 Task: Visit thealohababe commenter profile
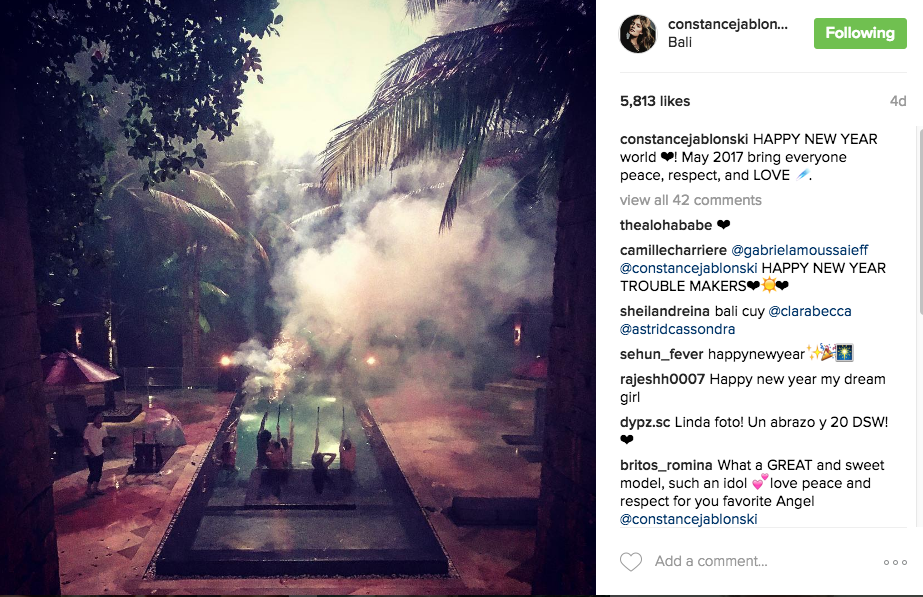tap(666, 225)
